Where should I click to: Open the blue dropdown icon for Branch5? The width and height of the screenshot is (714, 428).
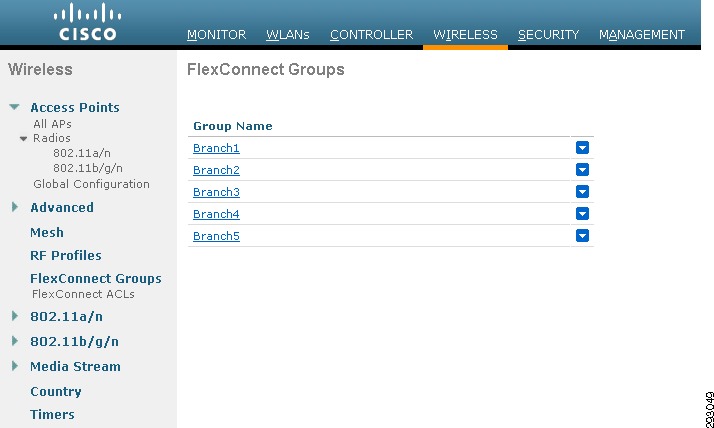pyautogui.click(x=582, y=235)
